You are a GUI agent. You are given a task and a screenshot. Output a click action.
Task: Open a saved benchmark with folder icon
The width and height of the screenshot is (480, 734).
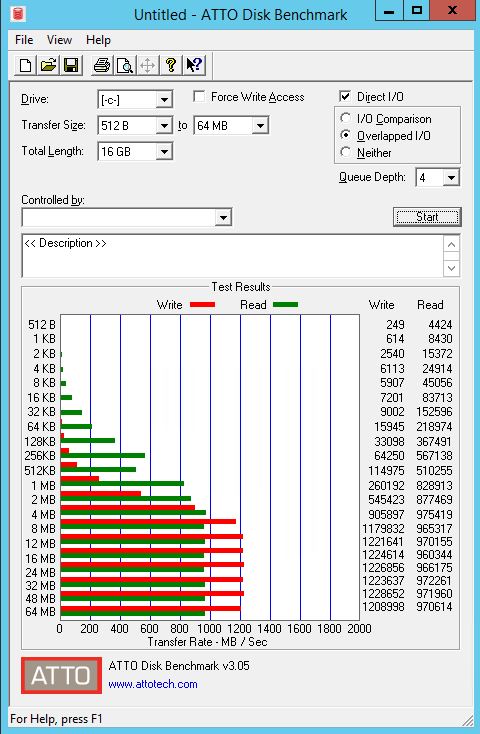48,65
